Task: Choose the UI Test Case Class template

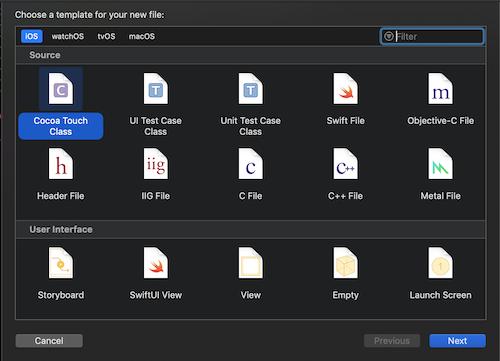Action: click(x=156, y=103)
